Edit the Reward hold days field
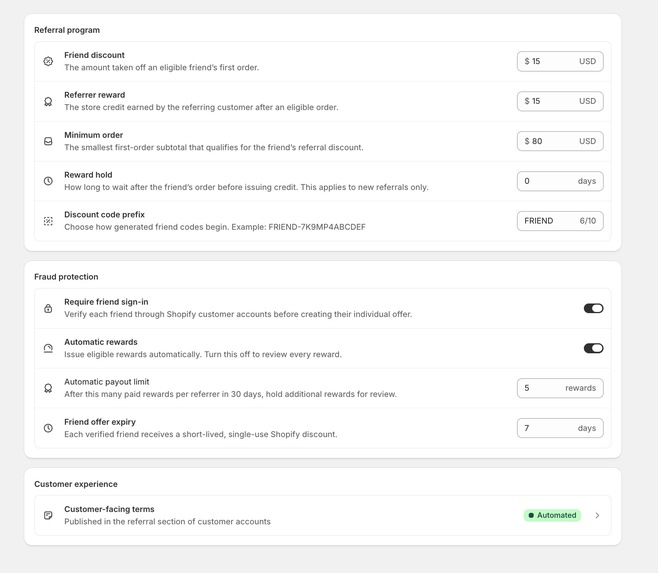The width and height of the screenshot is (658, 573). tap(560, 181)
